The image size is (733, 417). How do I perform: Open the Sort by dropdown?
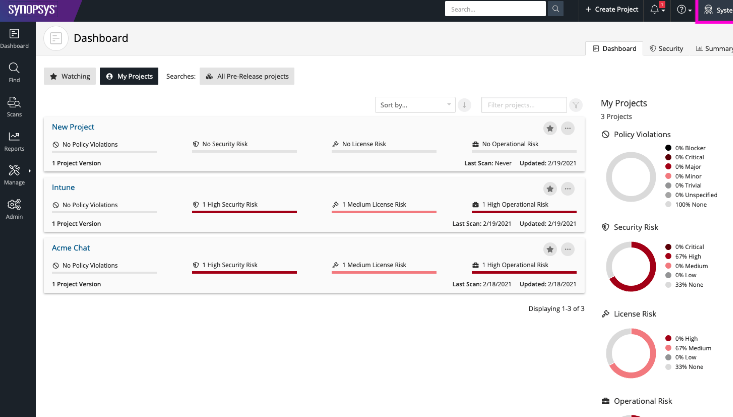click(415, 105)
